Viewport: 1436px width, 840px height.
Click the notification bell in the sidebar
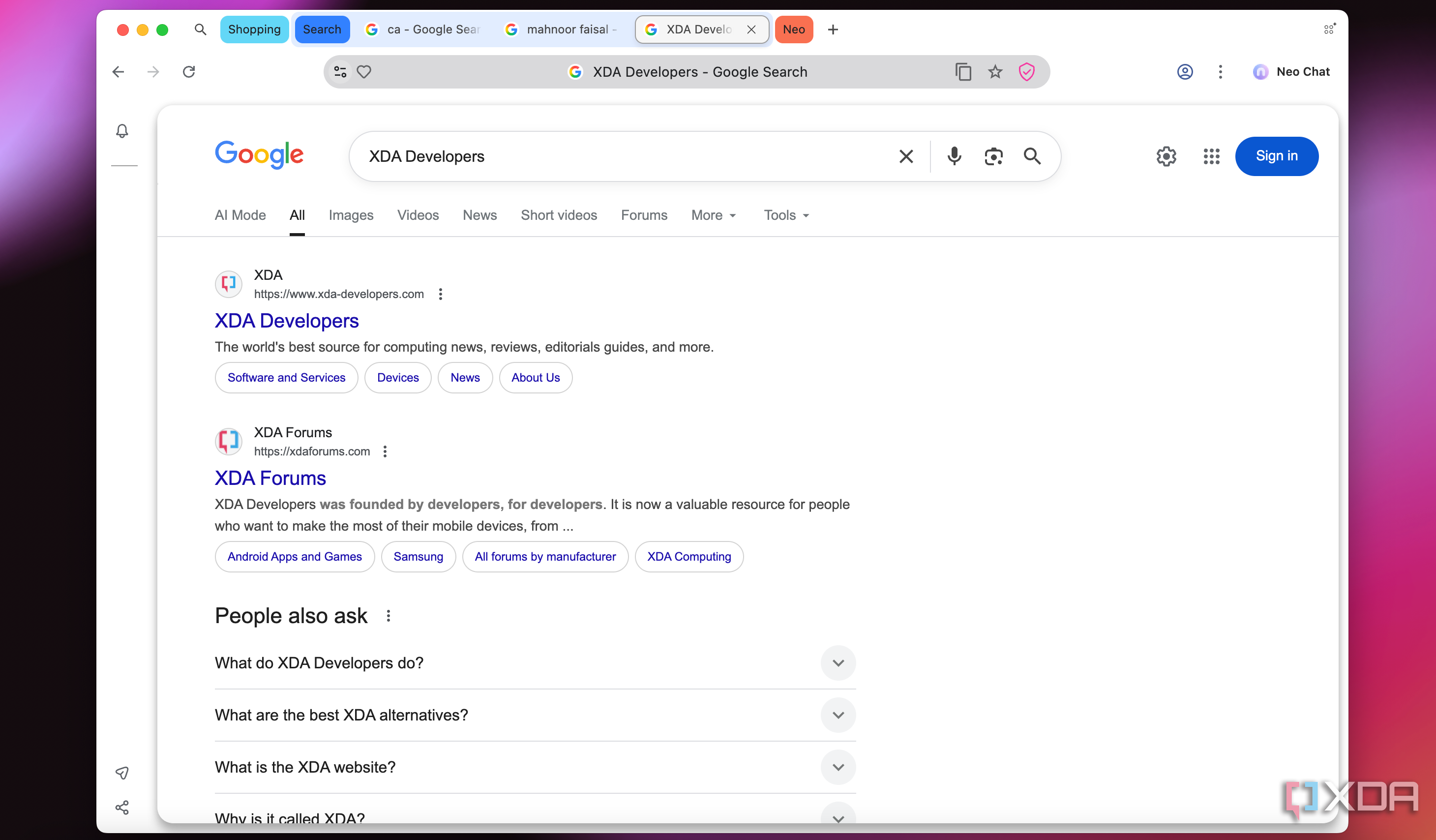click(x=122, y=131)
